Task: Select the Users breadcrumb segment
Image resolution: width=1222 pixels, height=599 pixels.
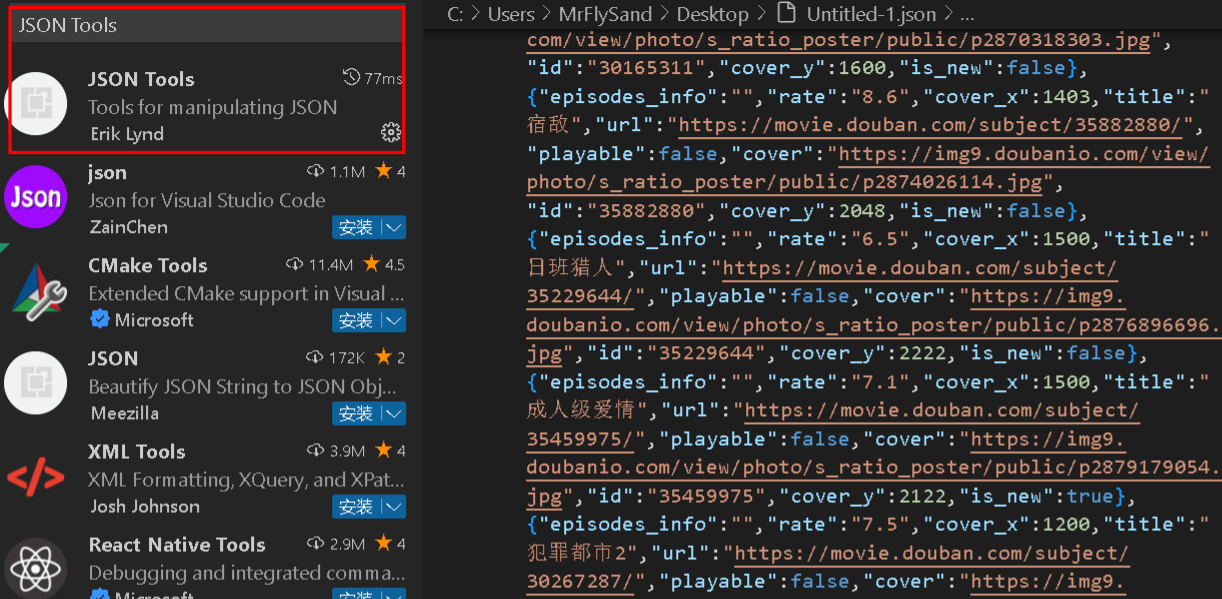Action: 511,14
